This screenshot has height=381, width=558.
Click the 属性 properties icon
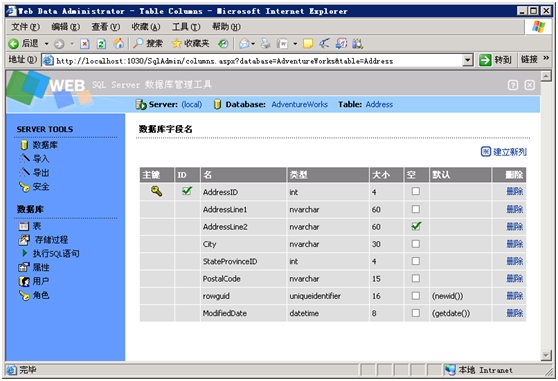[x=23, y=267]
